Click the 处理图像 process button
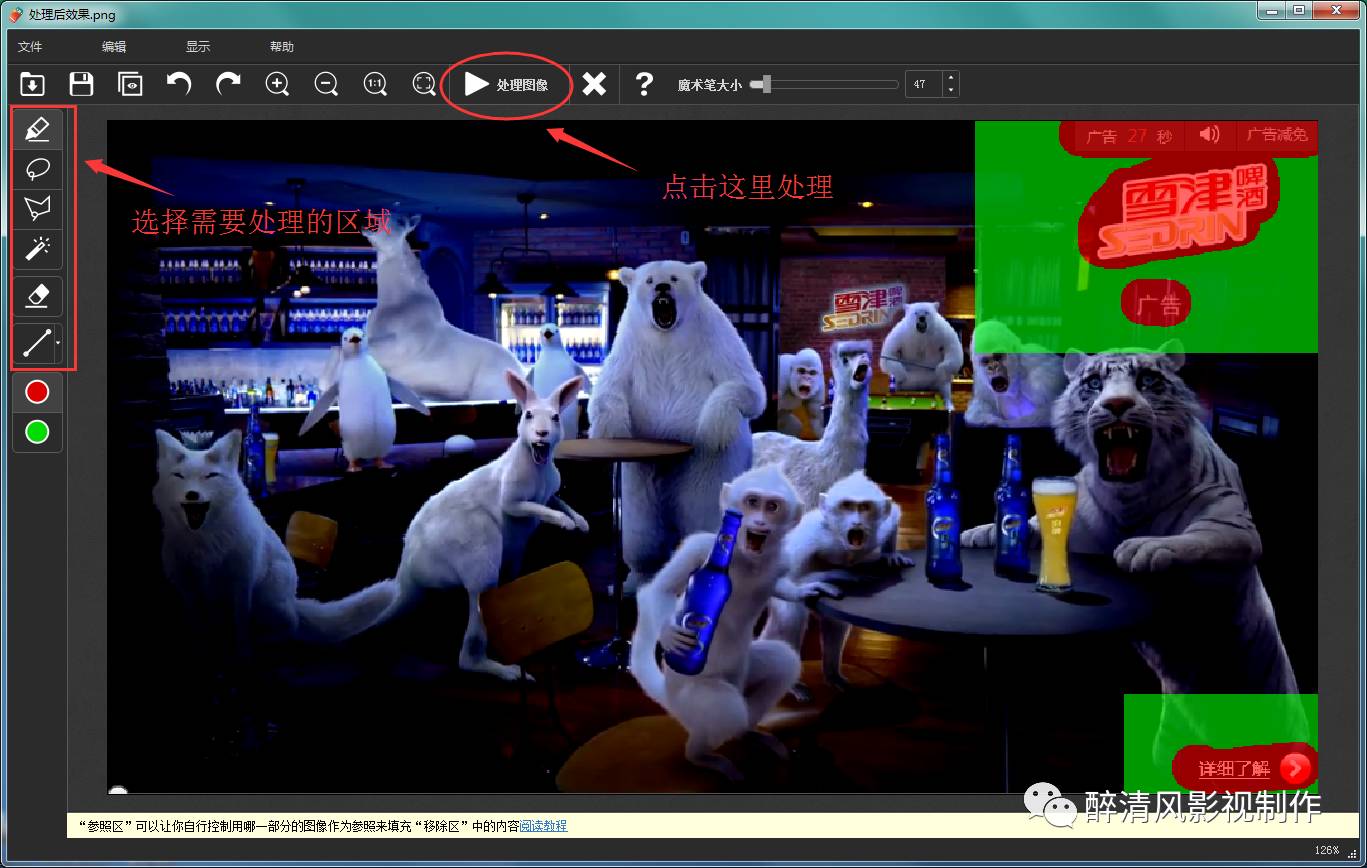Screen dimensions: 1367x868 pyautogui.click(x=508, y=85)
